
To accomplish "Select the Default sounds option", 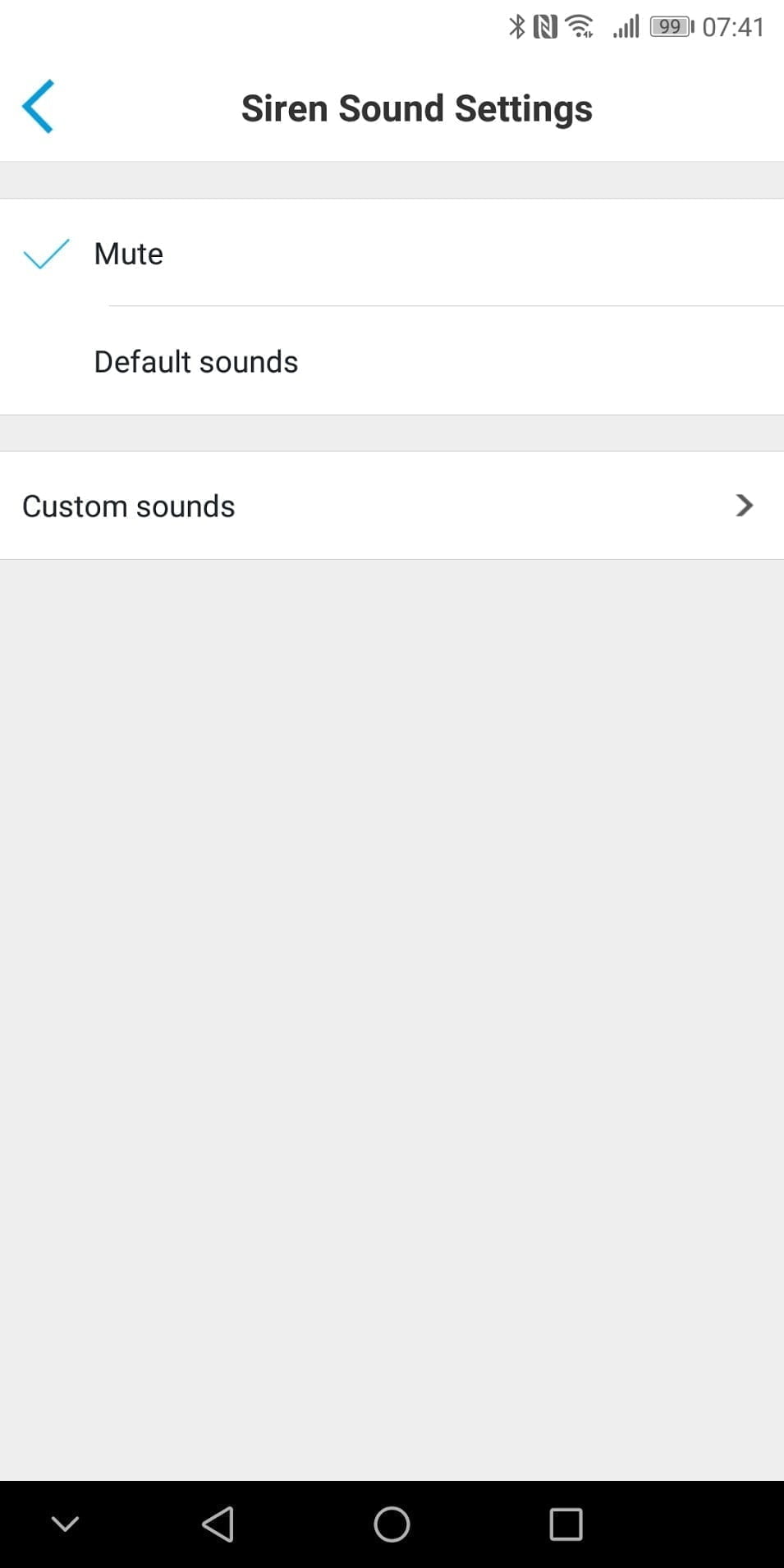I will 196,362.
